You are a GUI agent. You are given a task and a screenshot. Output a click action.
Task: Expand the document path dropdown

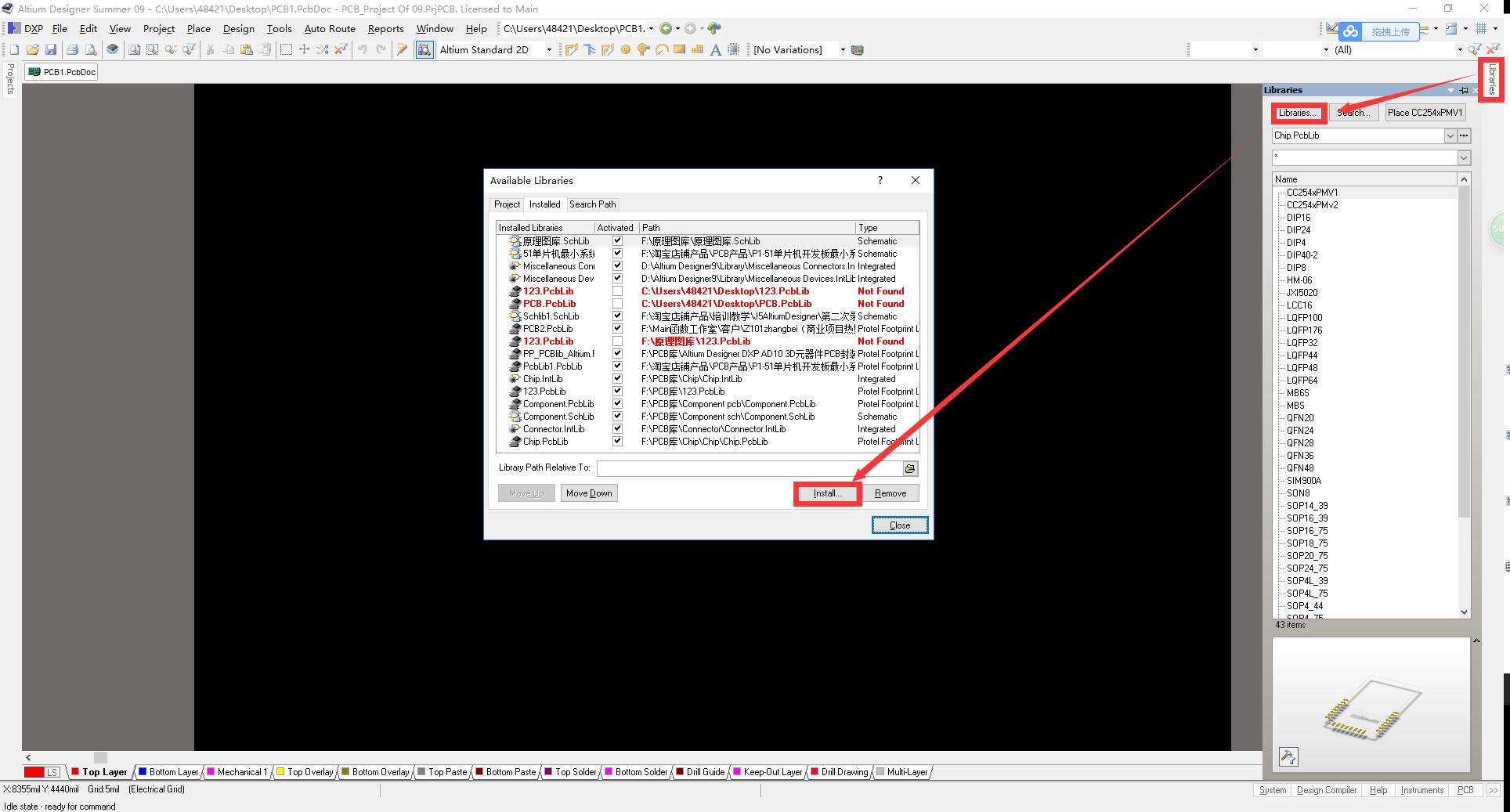tap(651, 29)
